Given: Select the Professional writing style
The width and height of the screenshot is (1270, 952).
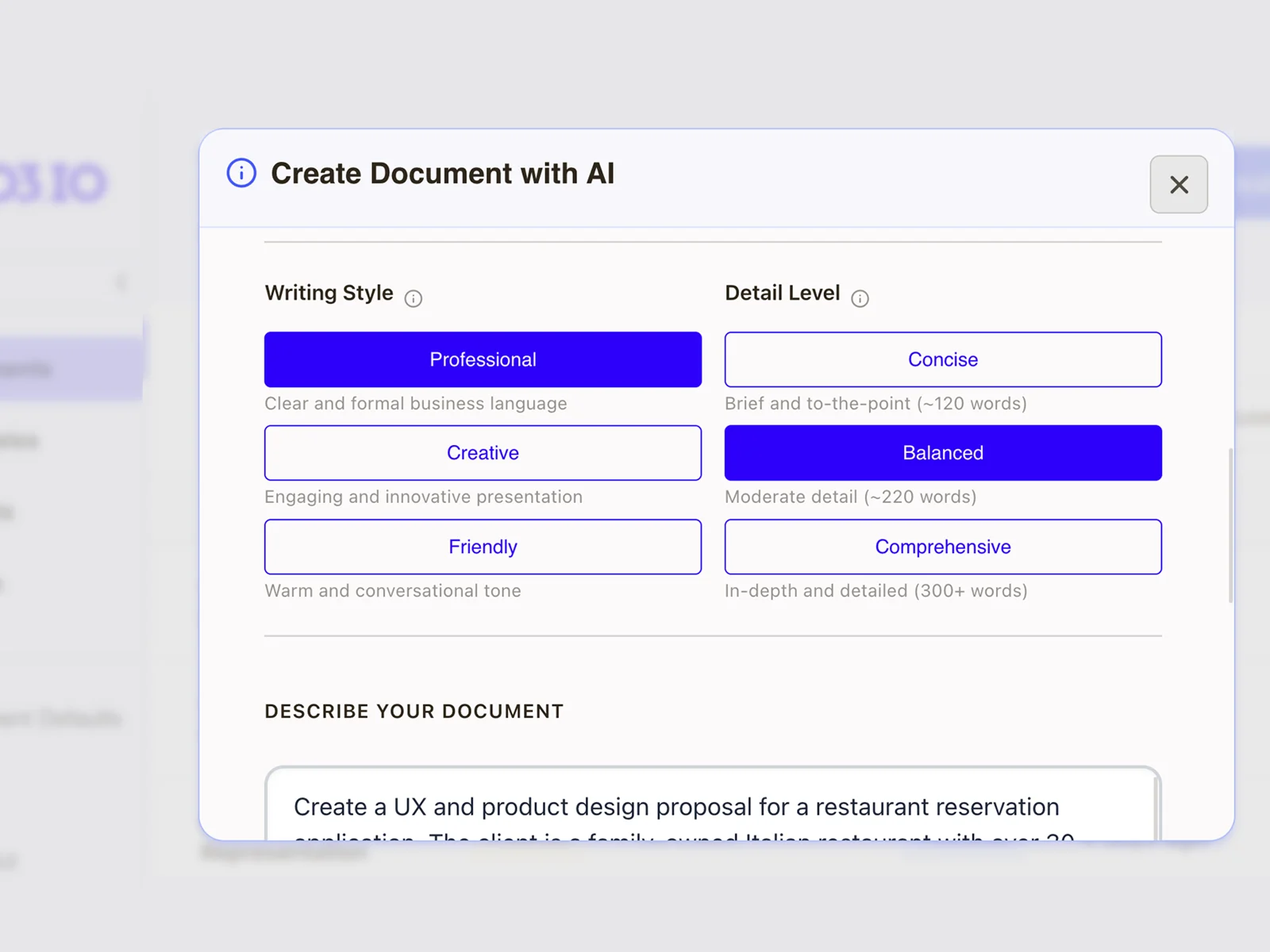Looking at the screenshot, I should (483, 359).
